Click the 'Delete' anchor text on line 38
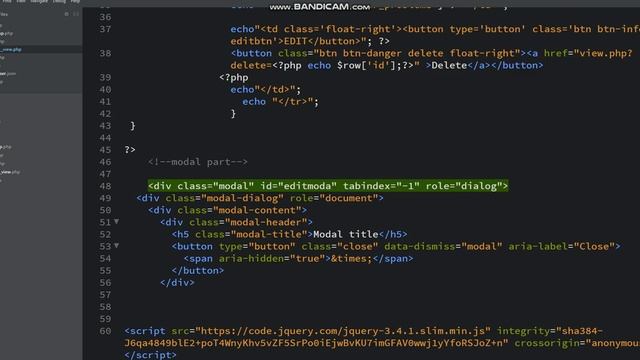Screen dimensions: 640x360 (x=449, y=65)
